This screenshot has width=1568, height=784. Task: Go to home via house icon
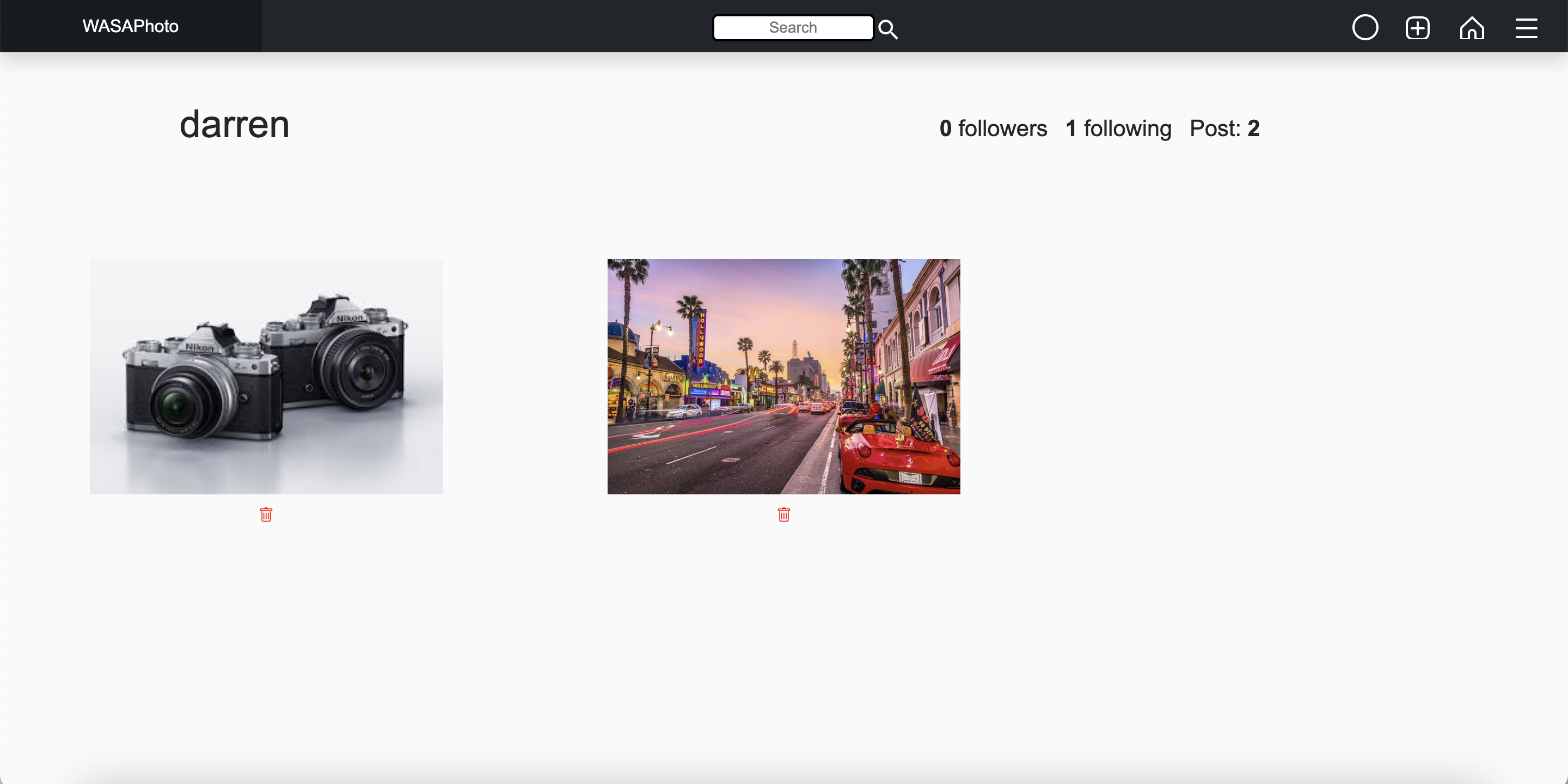click(1471, 28)
